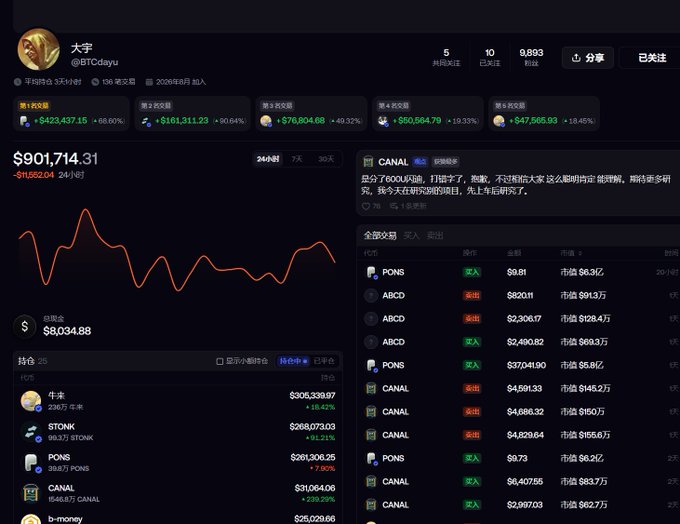Viewport: 680px width, 524px height.
Task: Click the PONS holding token icon
Action: click(x=31, y=463)
